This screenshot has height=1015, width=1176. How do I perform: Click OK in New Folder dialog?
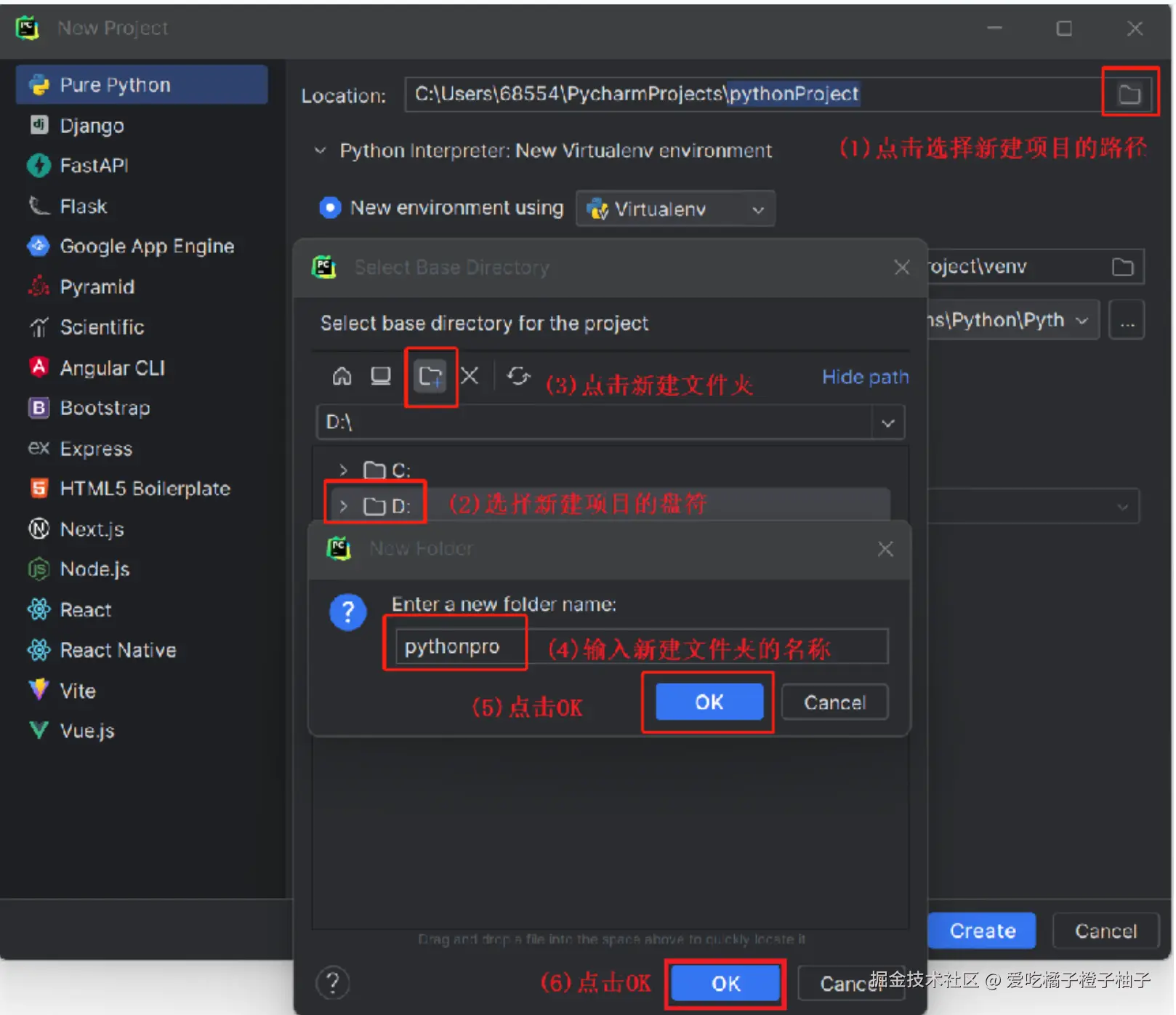coord(709,702)
